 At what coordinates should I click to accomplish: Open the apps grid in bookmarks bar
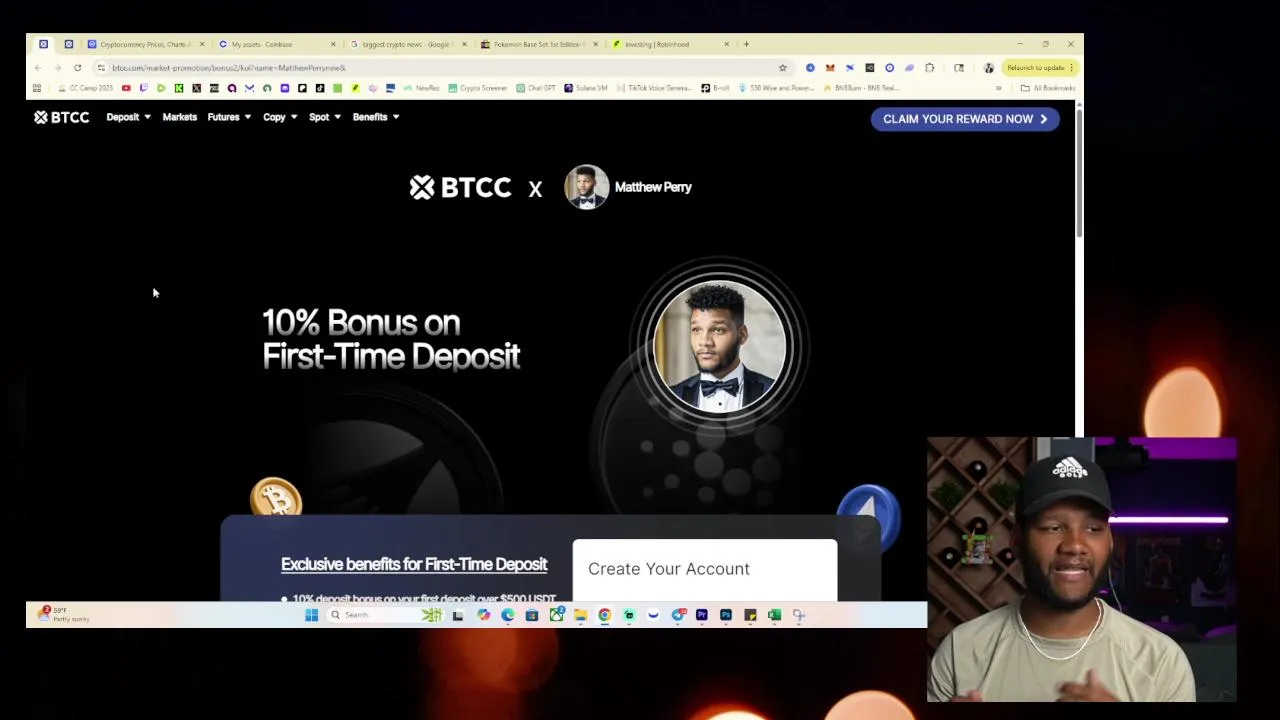[x=37, y=88]
